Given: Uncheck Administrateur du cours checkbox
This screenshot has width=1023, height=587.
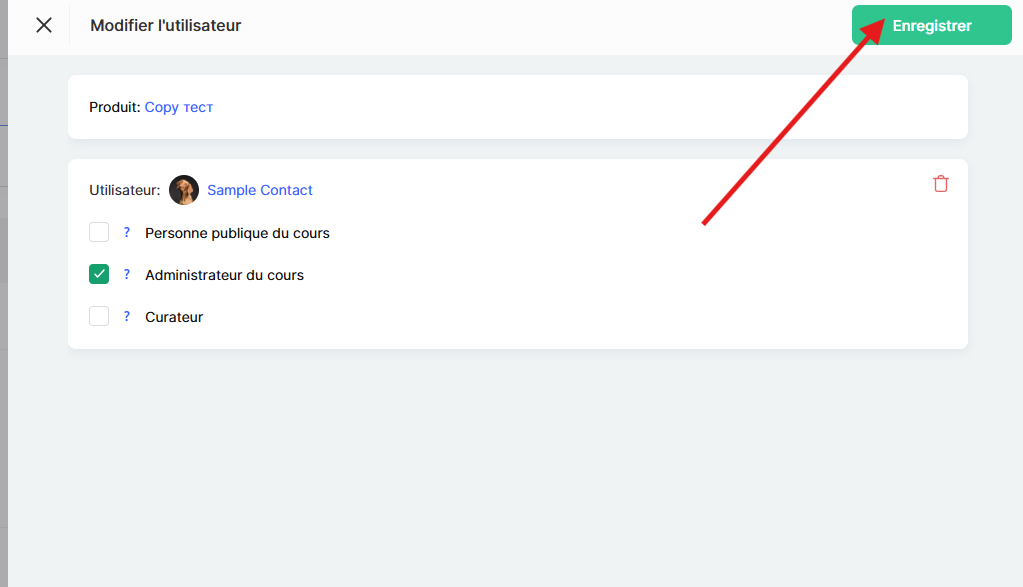Looking at the screenshot, I should coord(99,274).
